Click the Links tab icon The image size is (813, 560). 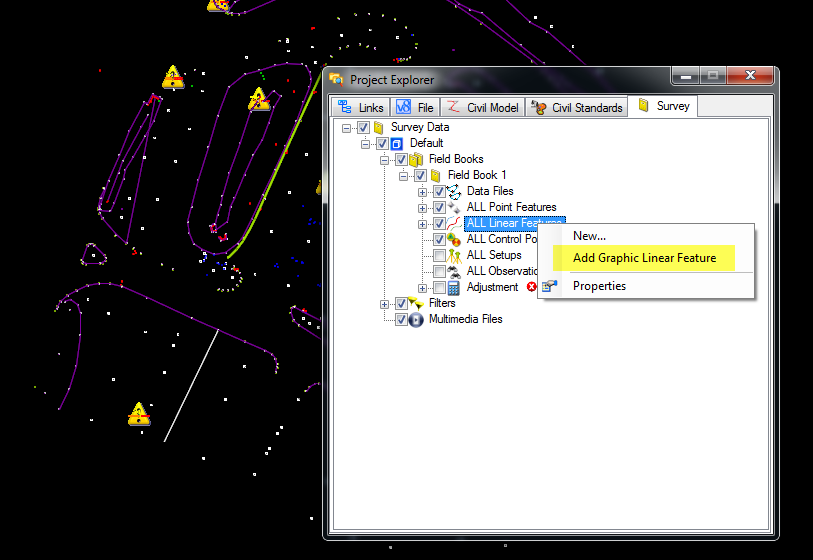click(345, 107)
